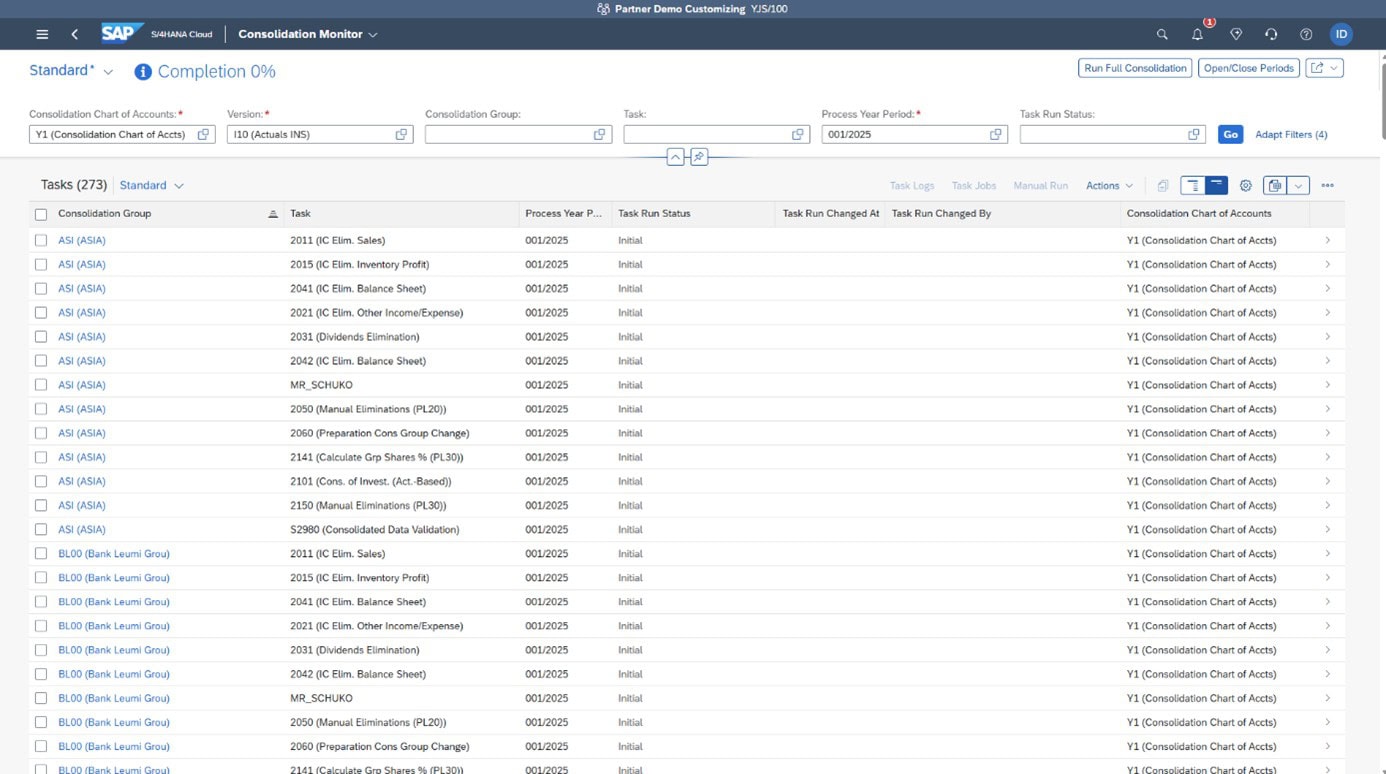Open the notifications bell

coord(1197,34)
